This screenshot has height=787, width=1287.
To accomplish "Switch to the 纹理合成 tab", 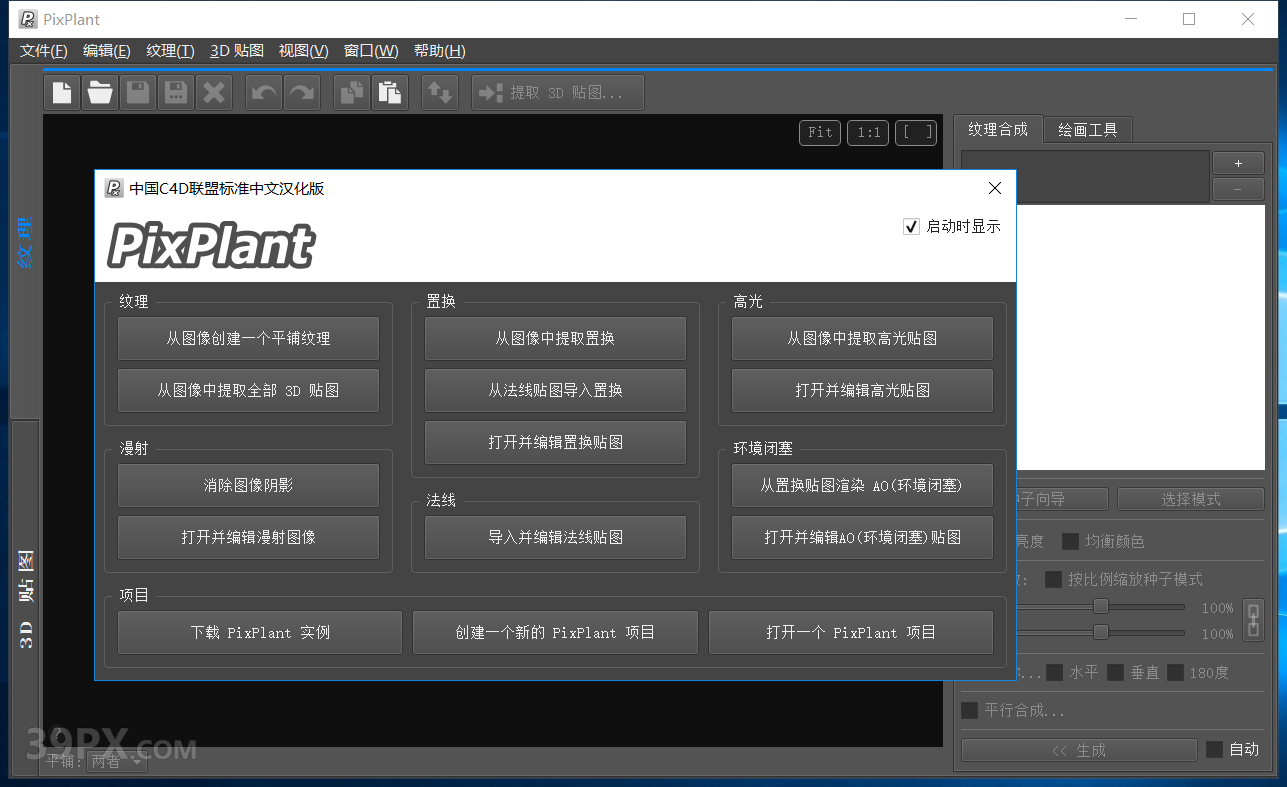I will coord(998,130).
